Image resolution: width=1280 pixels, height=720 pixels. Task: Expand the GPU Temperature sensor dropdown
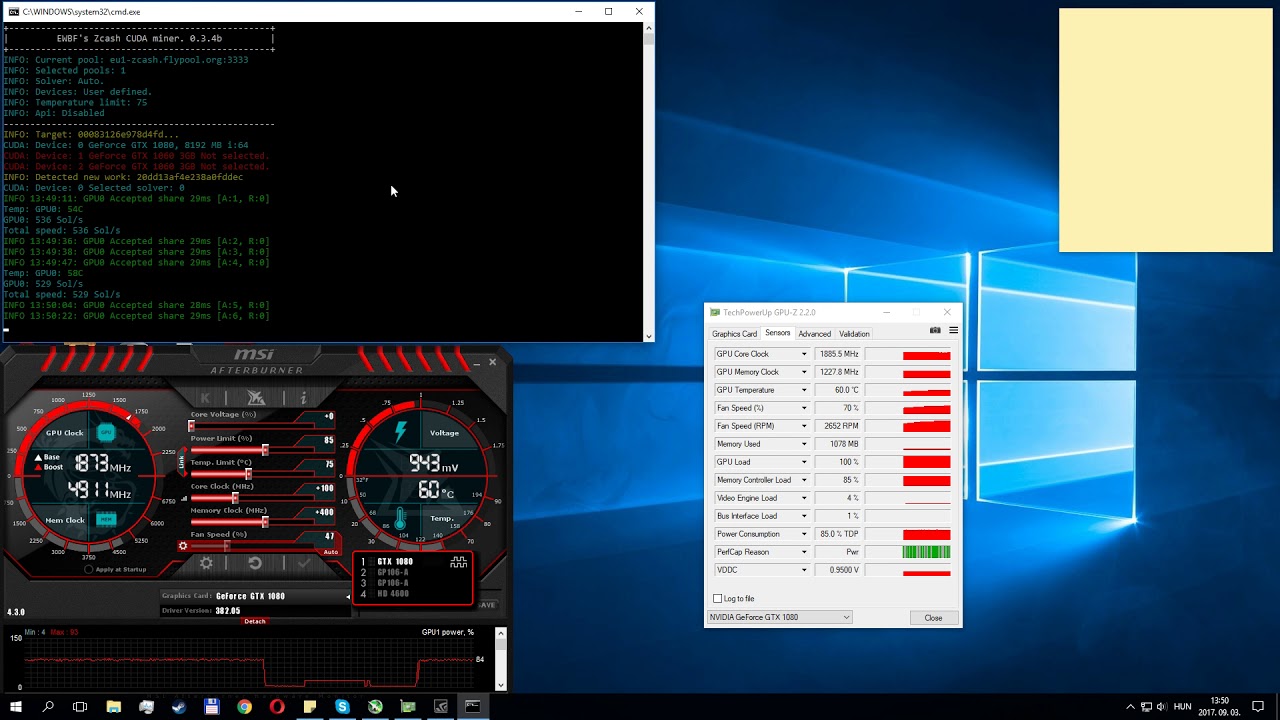pyautogui.click(x=803, y=390)
